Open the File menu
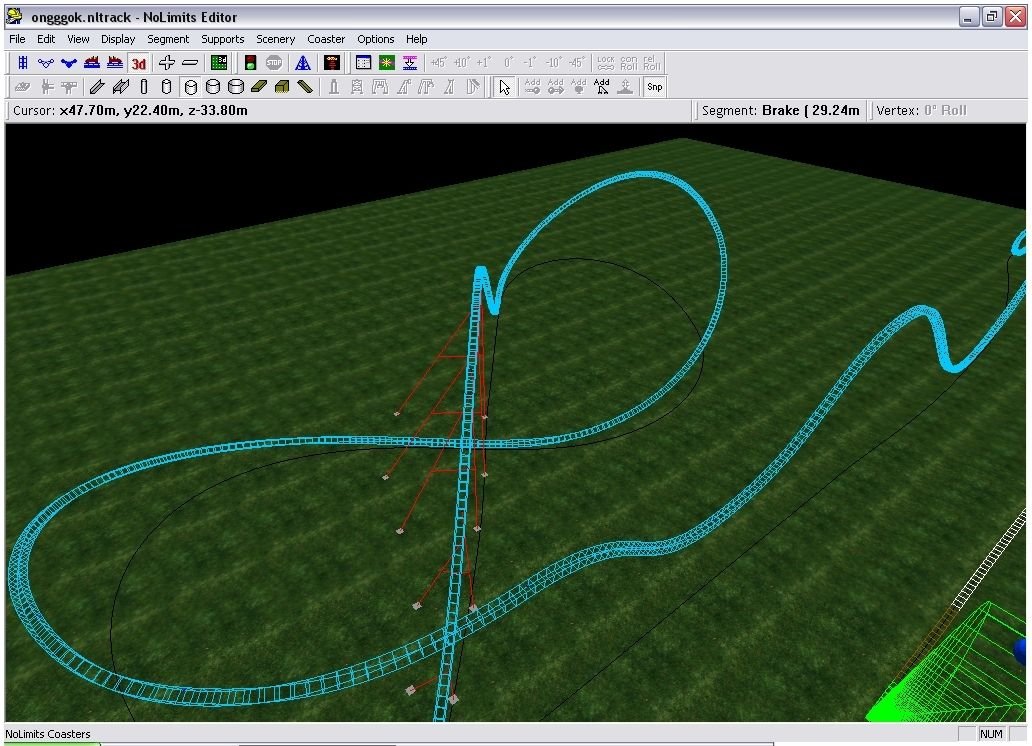This screenshot has width=1032, height=746. coord(17,40)
